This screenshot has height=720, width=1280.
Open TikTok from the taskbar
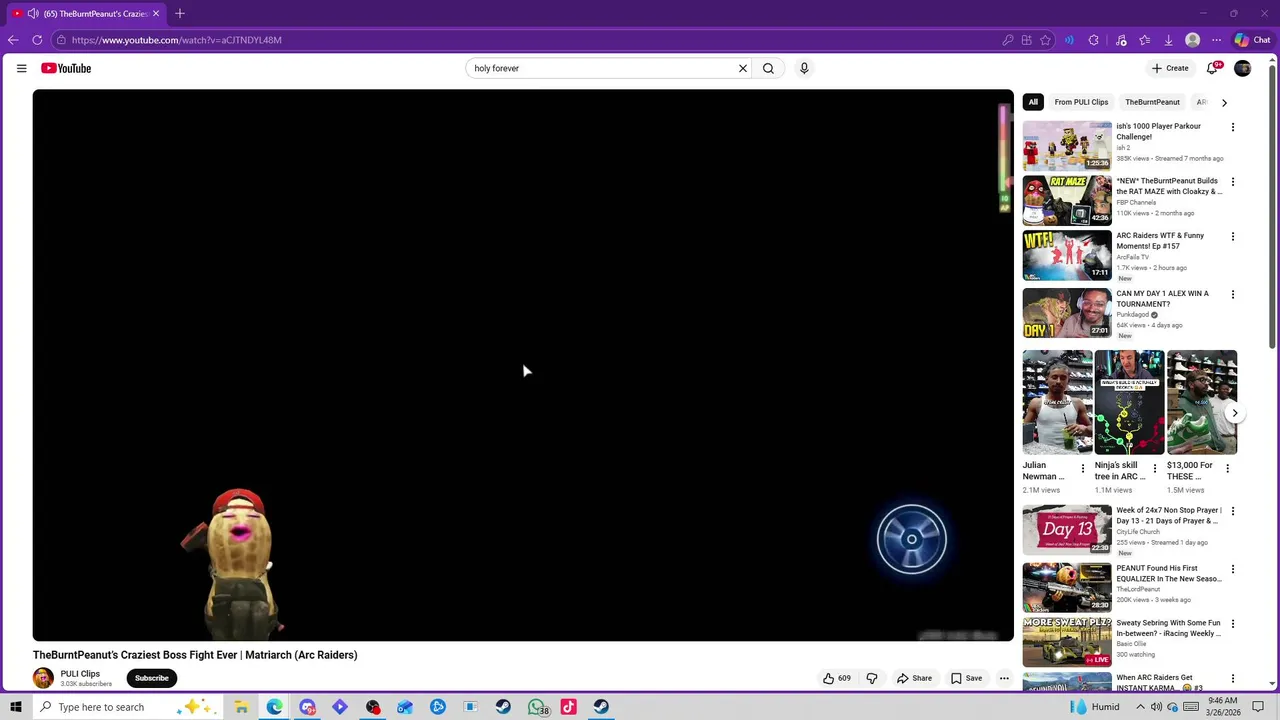568,707
